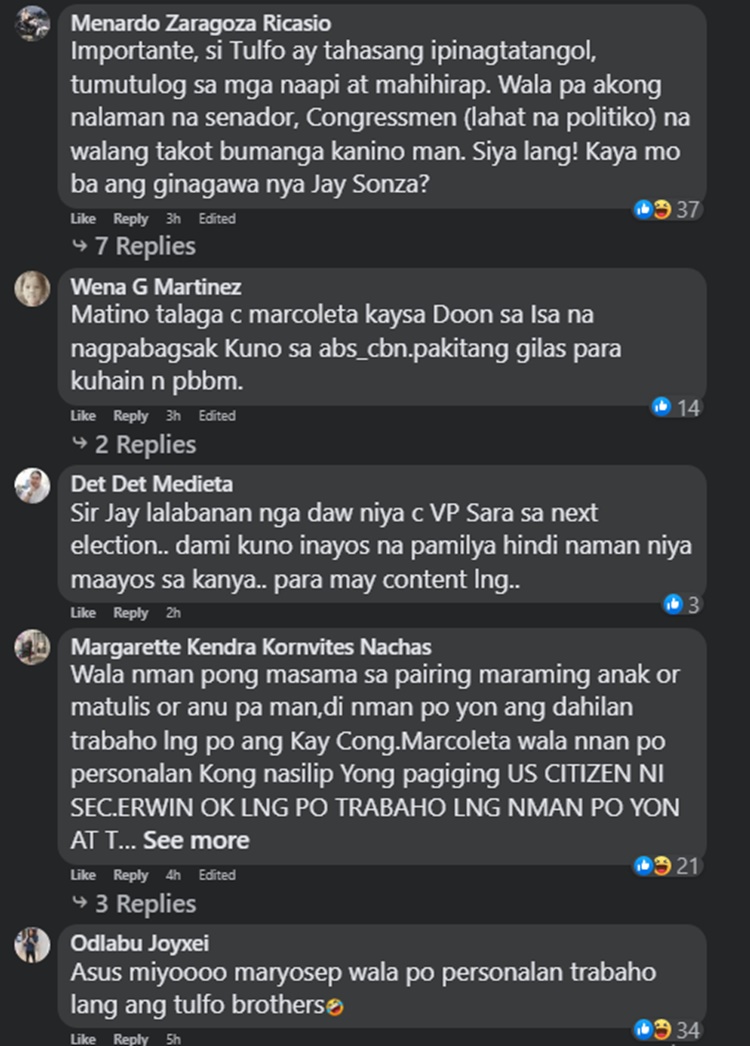Toggle Like on Menardo's comment
This screenshot has height=1046, width=750.
(82, 218)
